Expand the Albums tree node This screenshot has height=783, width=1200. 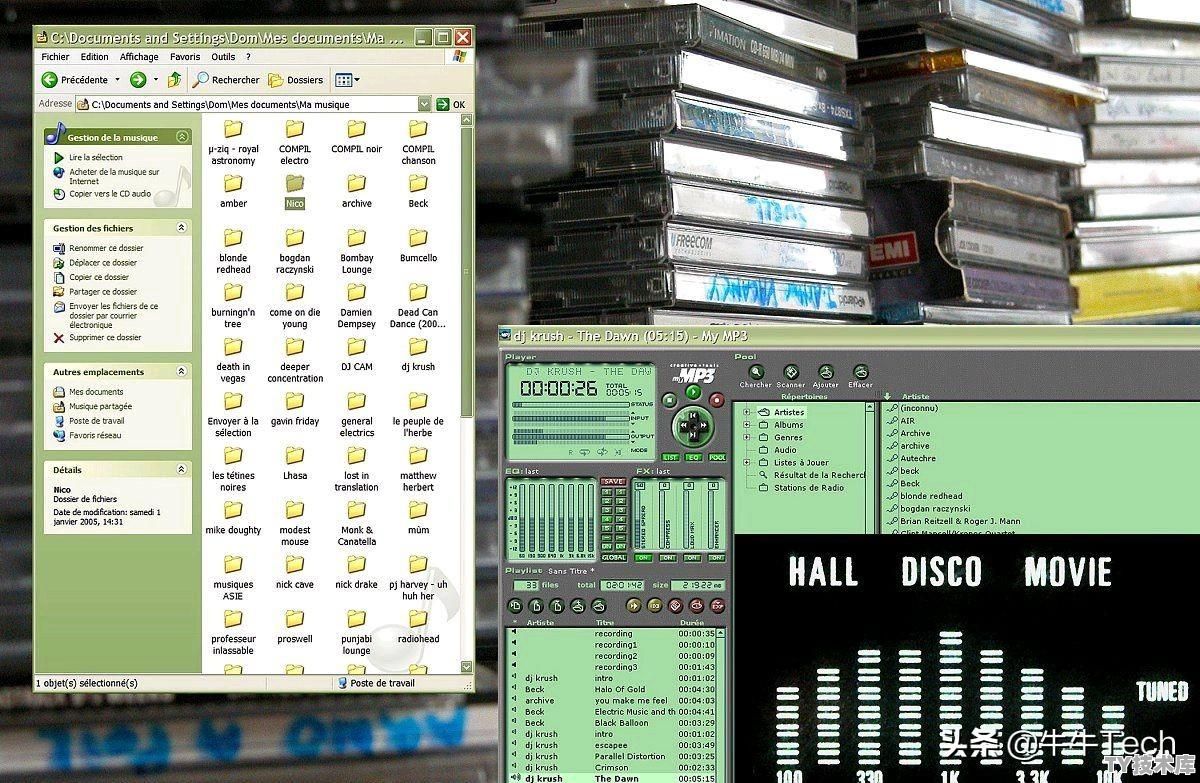coord(747,424)
